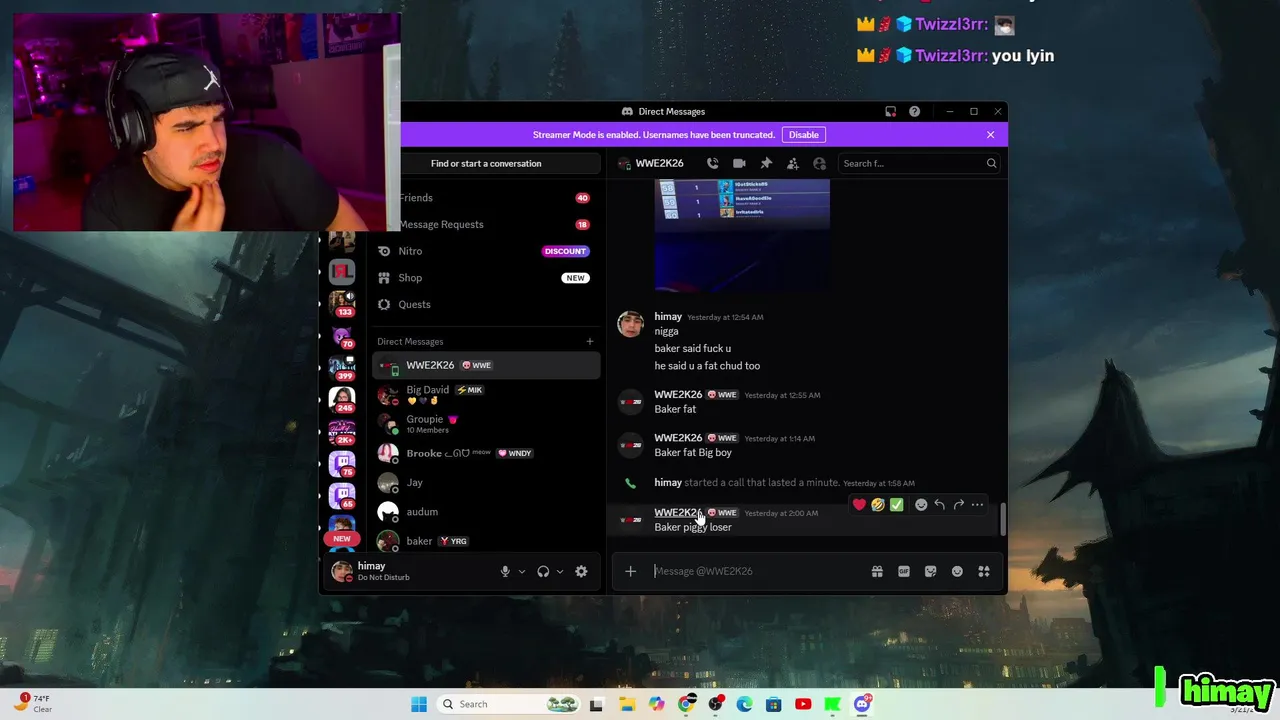This screenshot has height=720, width=1280.
Task: Start a voice call with WWE2K26
Action: point(712,163)
